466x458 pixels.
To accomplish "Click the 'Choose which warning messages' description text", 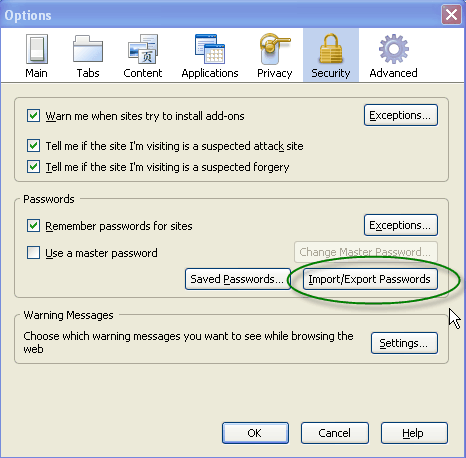I will (x=188, y=342).
